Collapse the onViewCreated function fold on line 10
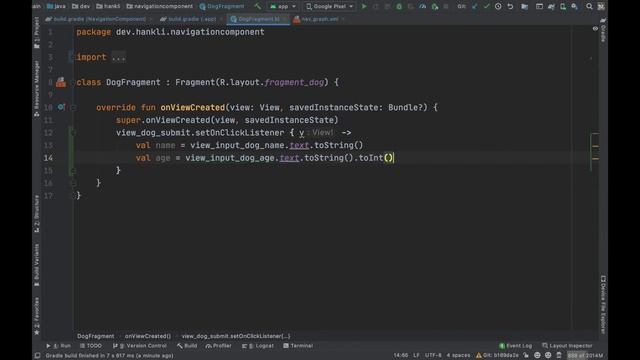Viewport: 640px width, 360px height. click(73, 107)
